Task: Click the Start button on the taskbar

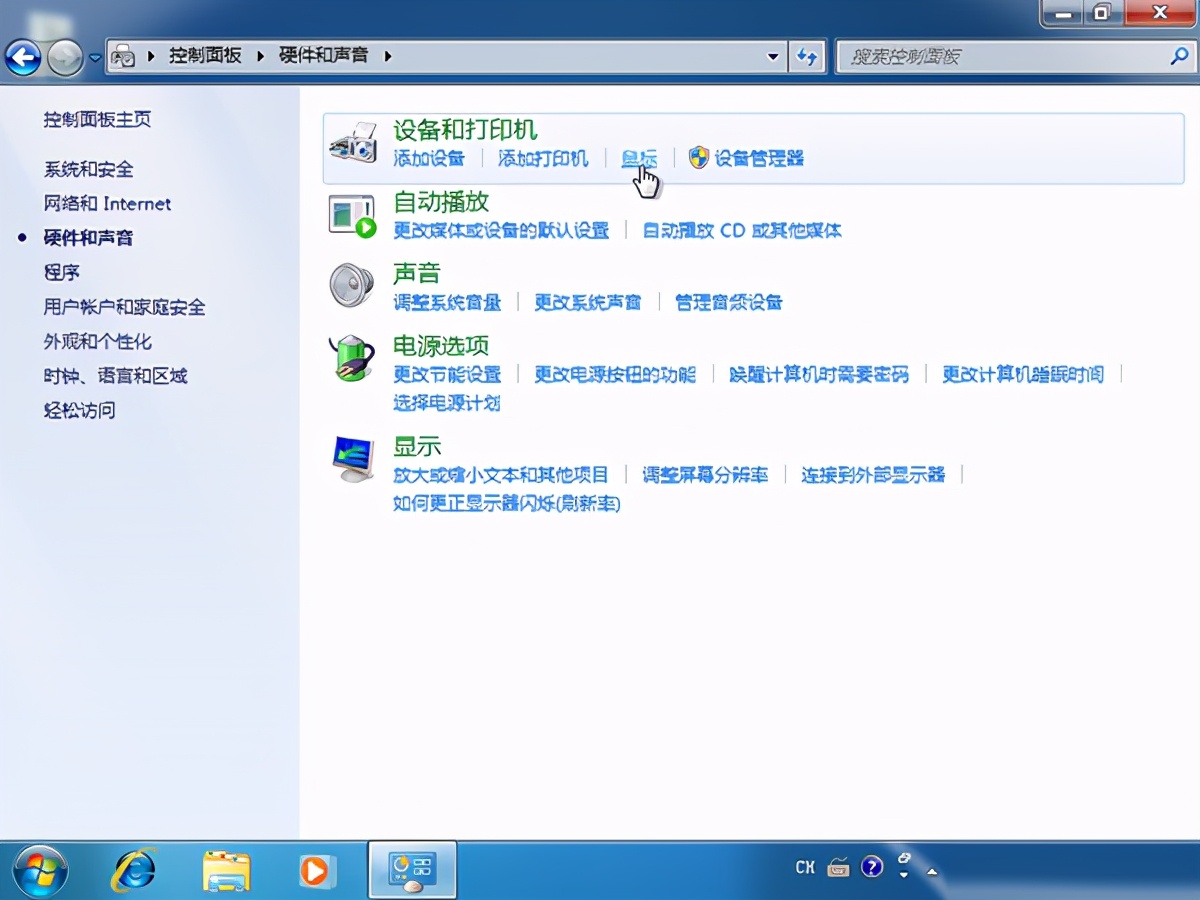Action: (40, 869)
